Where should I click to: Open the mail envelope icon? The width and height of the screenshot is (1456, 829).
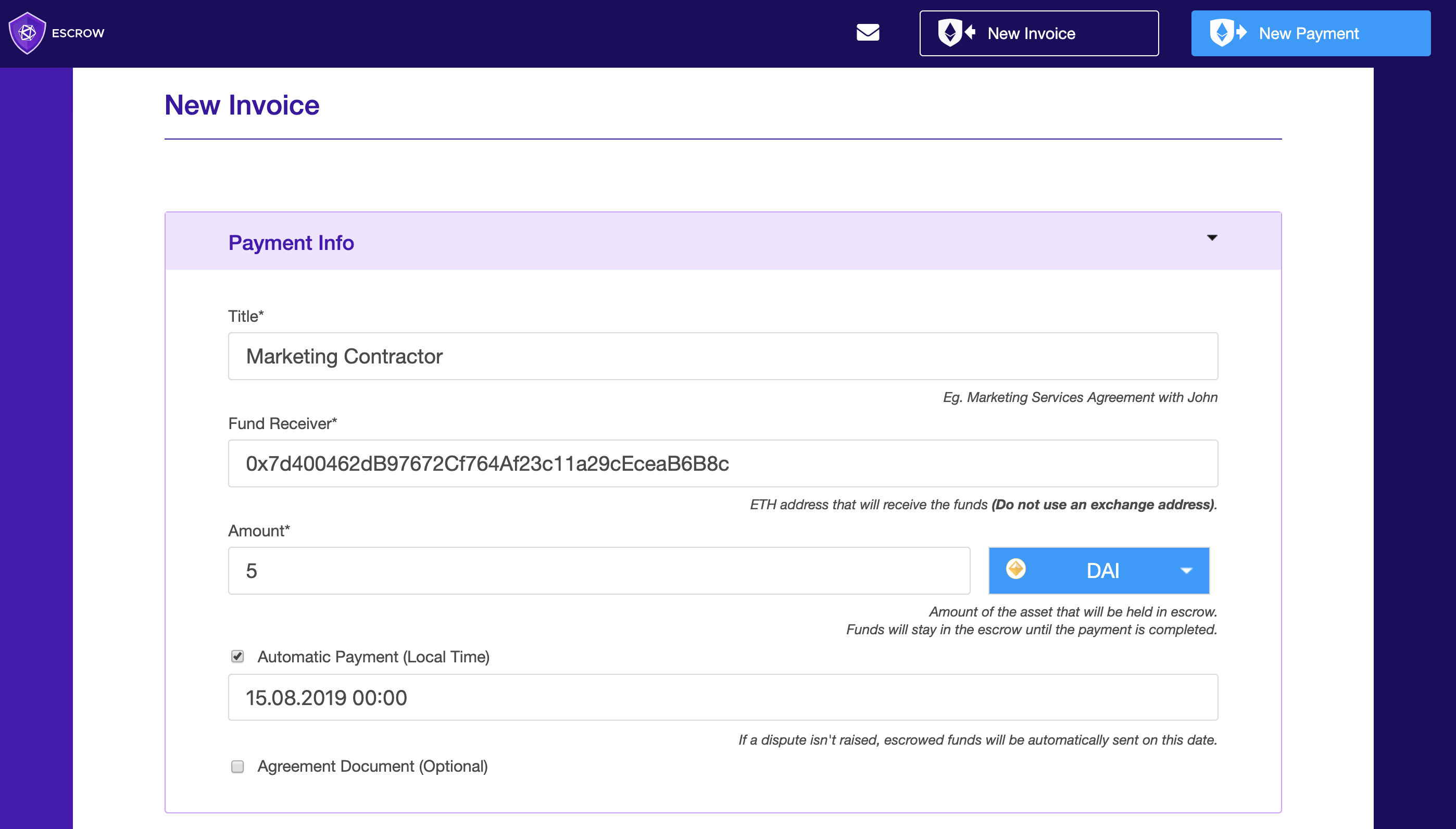[868, 32]
